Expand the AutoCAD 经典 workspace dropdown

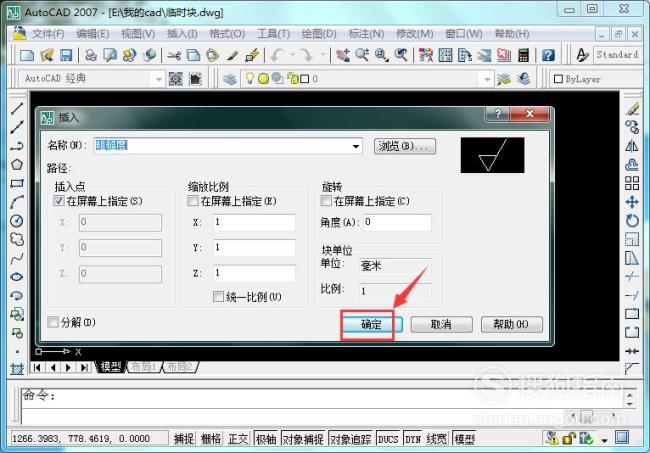(x=158, y=79)
